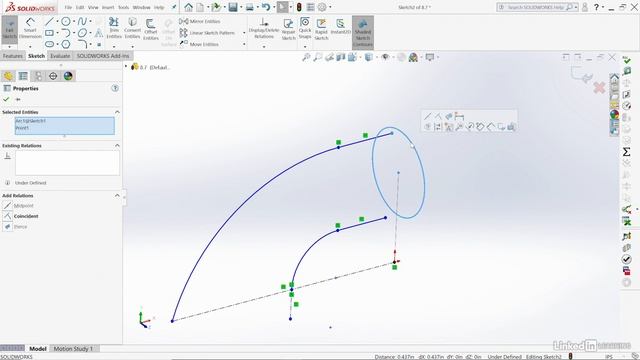Collapse the Existing Relations section
640x360 pixels.
117,145
